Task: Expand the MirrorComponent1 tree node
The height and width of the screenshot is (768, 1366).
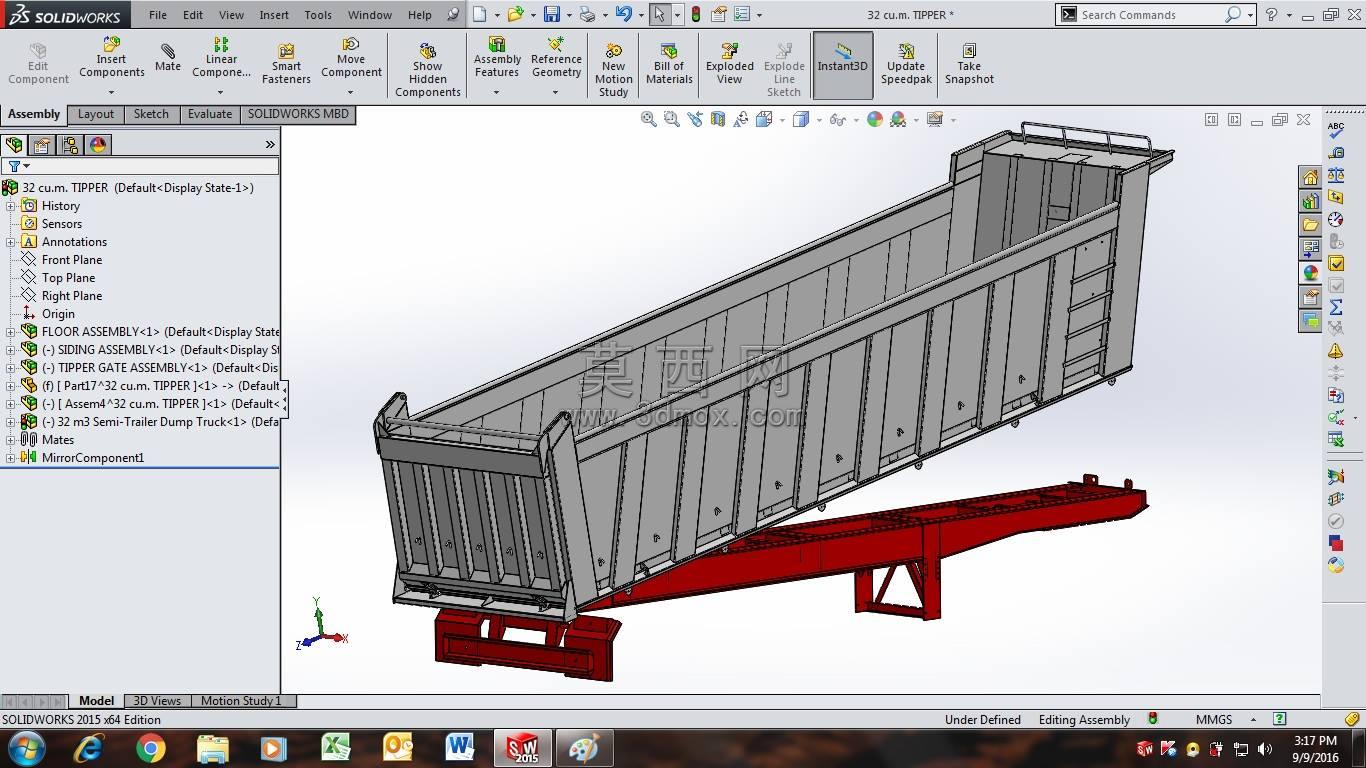Action: coord(11,458)
